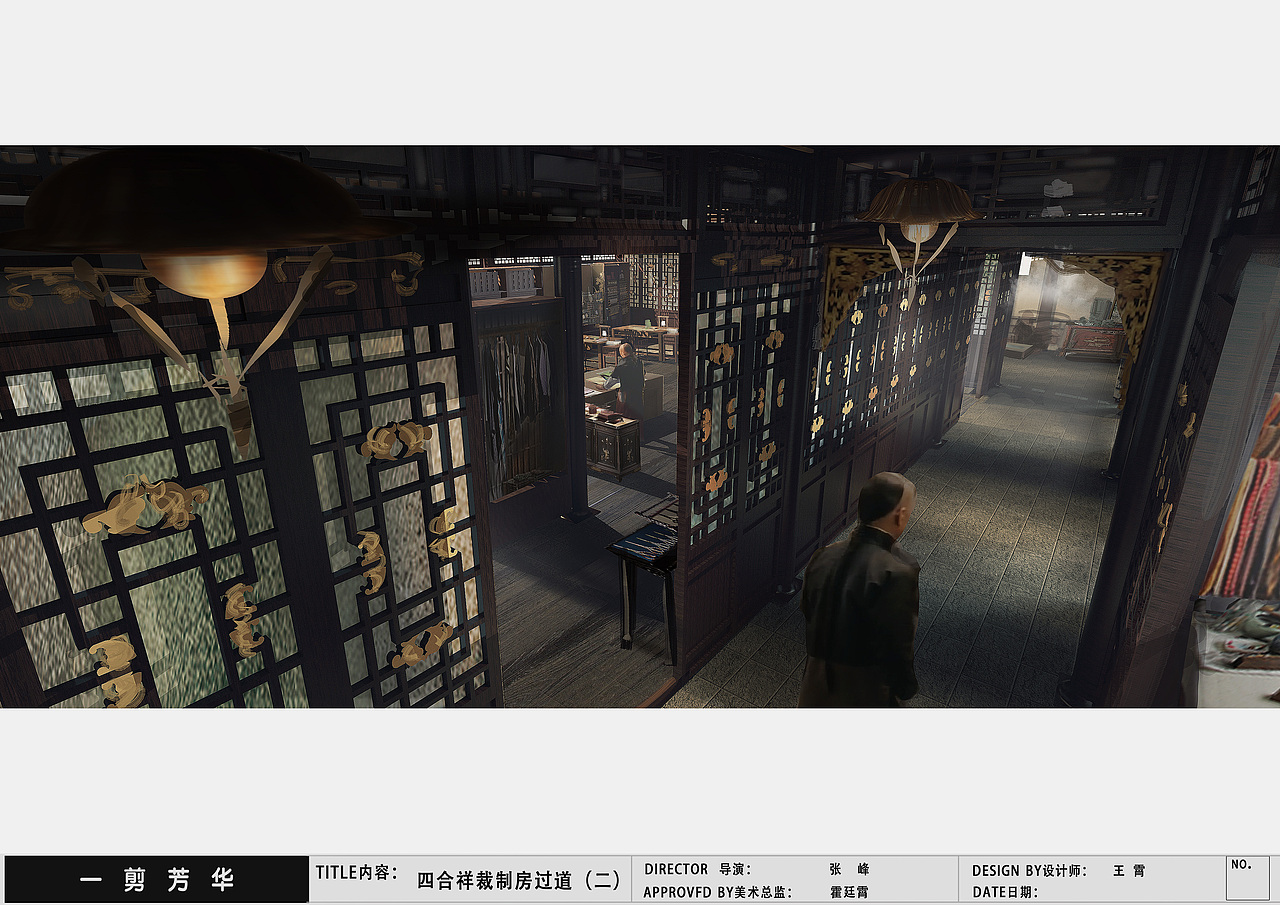The width and height of the screenshot is (1280, 905).
Task: Select the DATE日期 label
Action: (x=1005, y=892)
